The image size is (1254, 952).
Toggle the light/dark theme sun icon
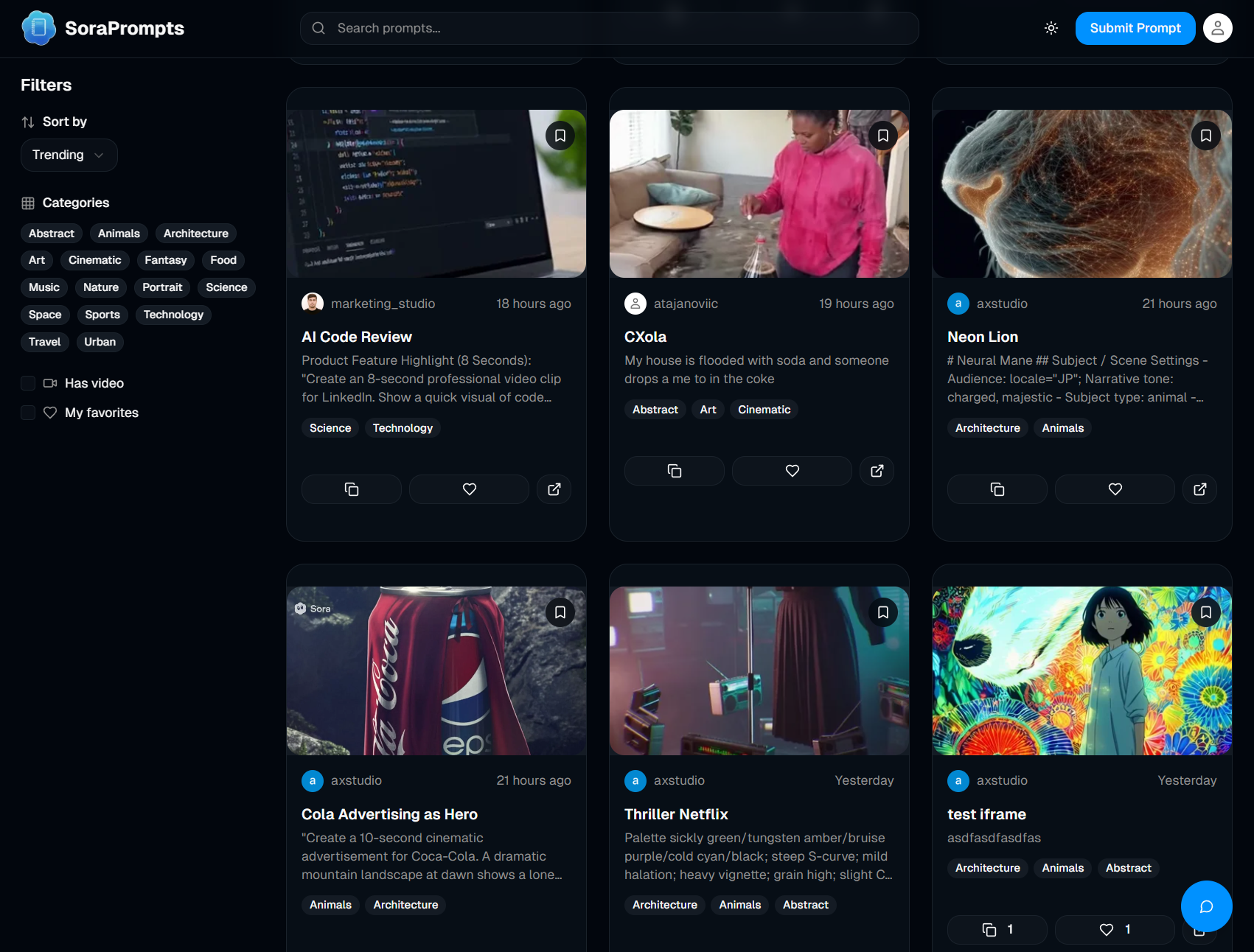pos(1051,28)
